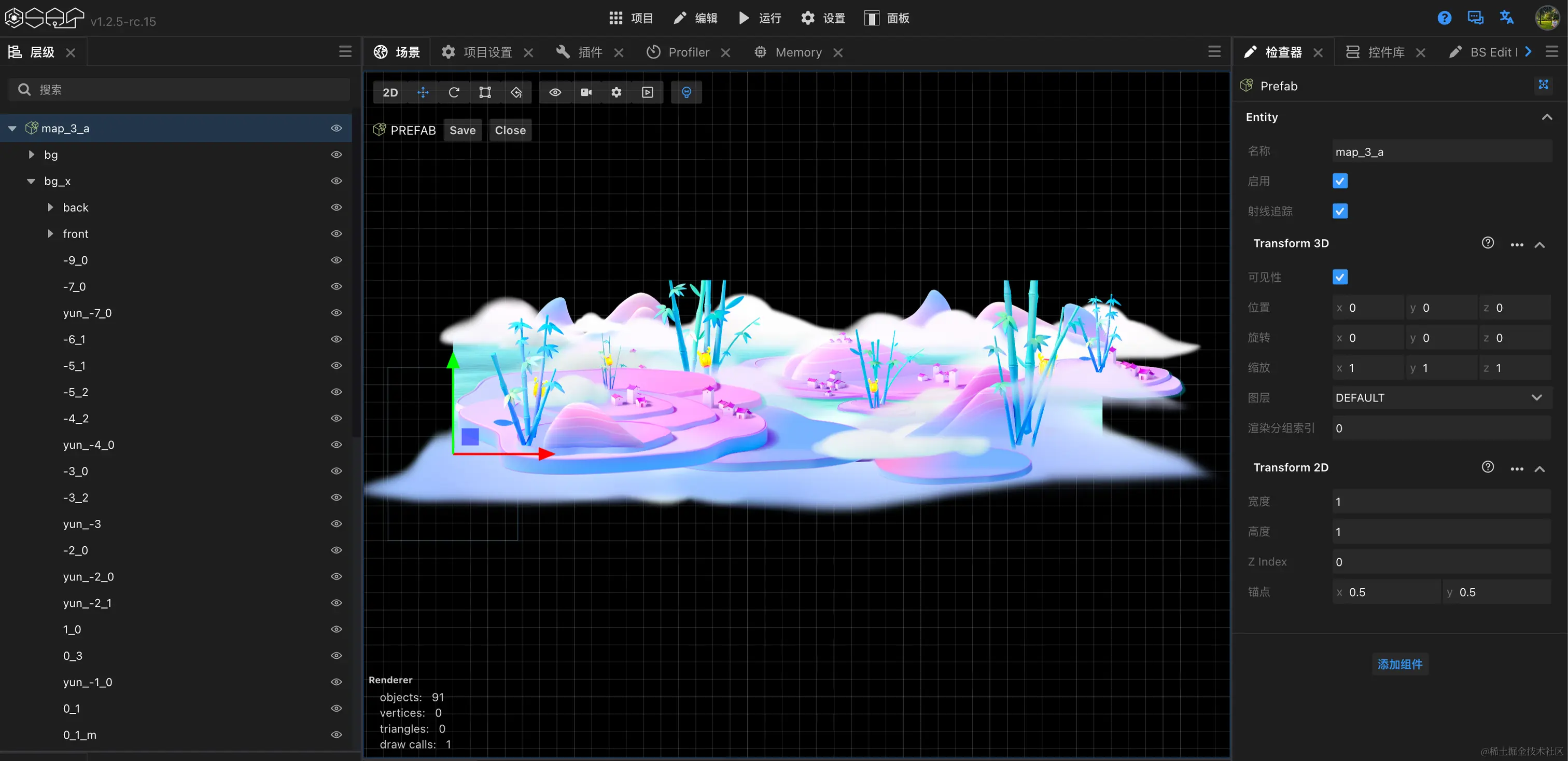Image resolution: width=1568 pixels, height=761 pixels.
Task: Click the 搜索 hierarchy search field
Action: point(183,90)
